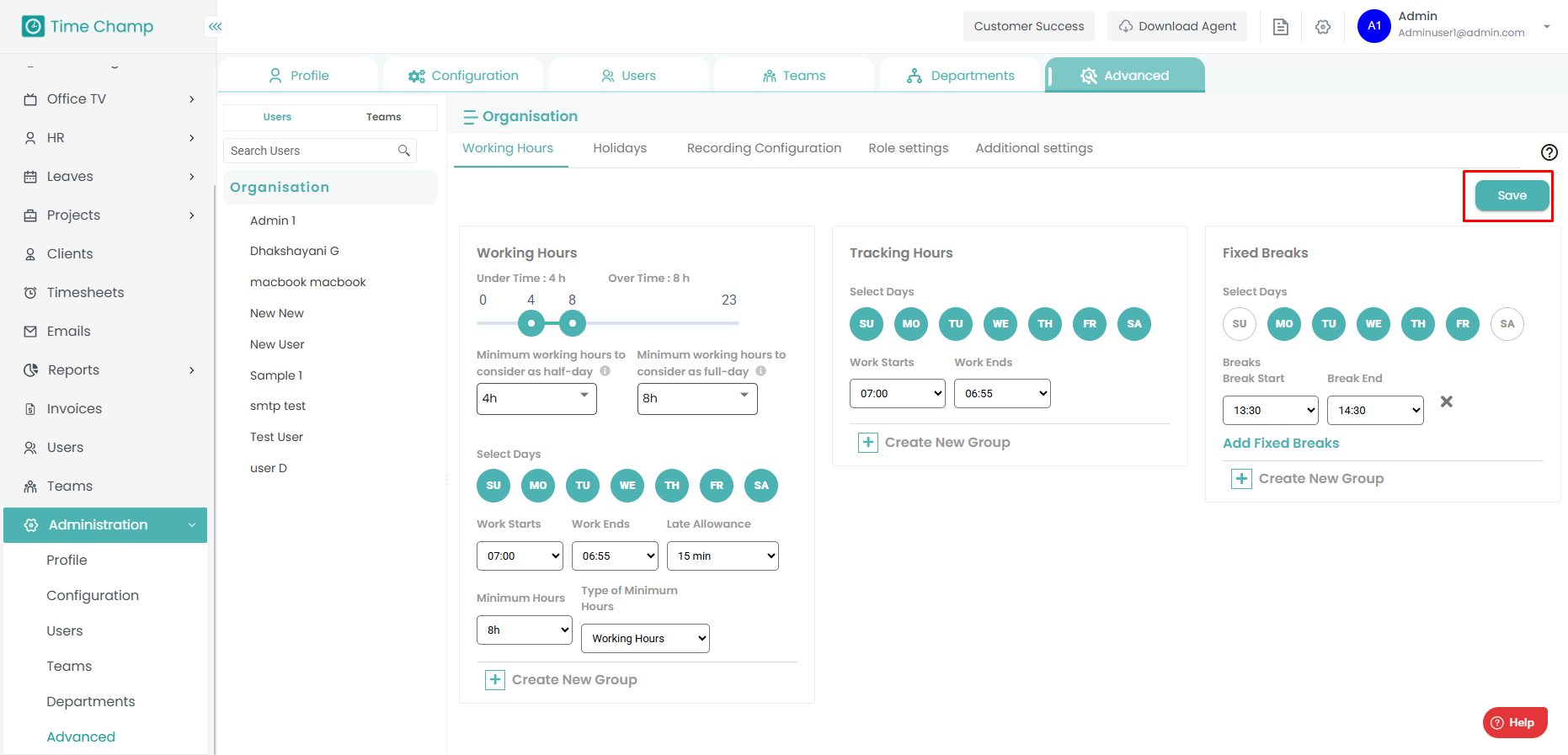This screenshot has height=755, width=1568.
Task: Enable SA day in Fixed Breaks
Action: (1507, 324)
